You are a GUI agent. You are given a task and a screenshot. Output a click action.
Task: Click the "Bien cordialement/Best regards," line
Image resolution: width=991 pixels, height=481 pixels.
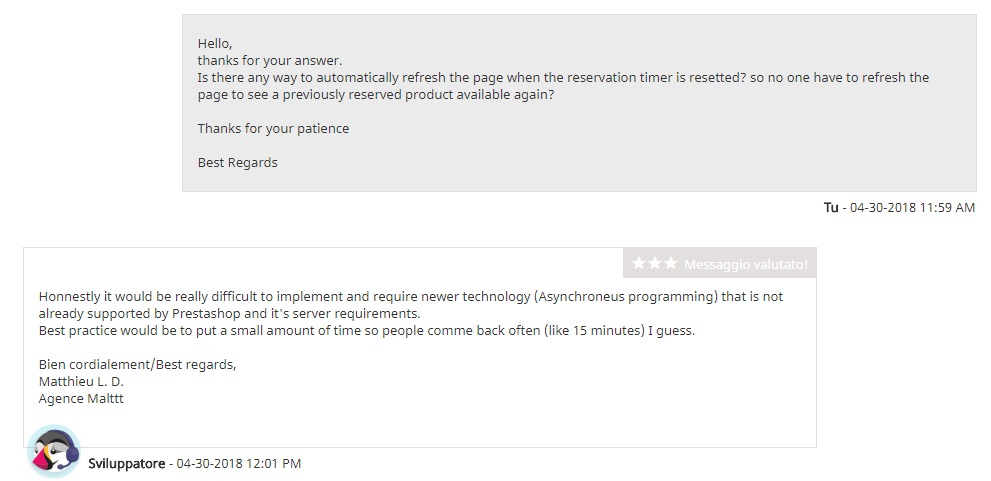coord(137,364)
